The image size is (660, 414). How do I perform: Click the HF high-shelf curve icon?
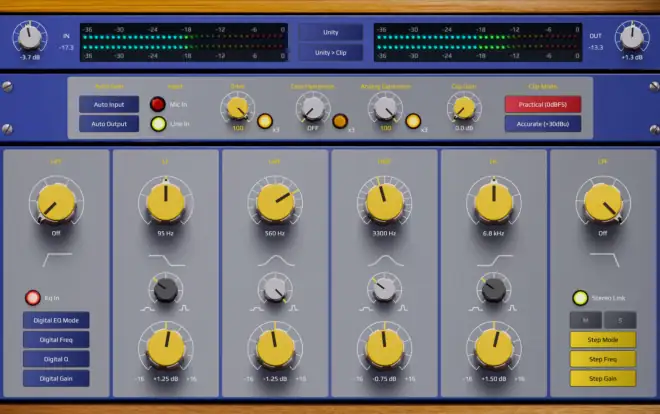(495, 260)
